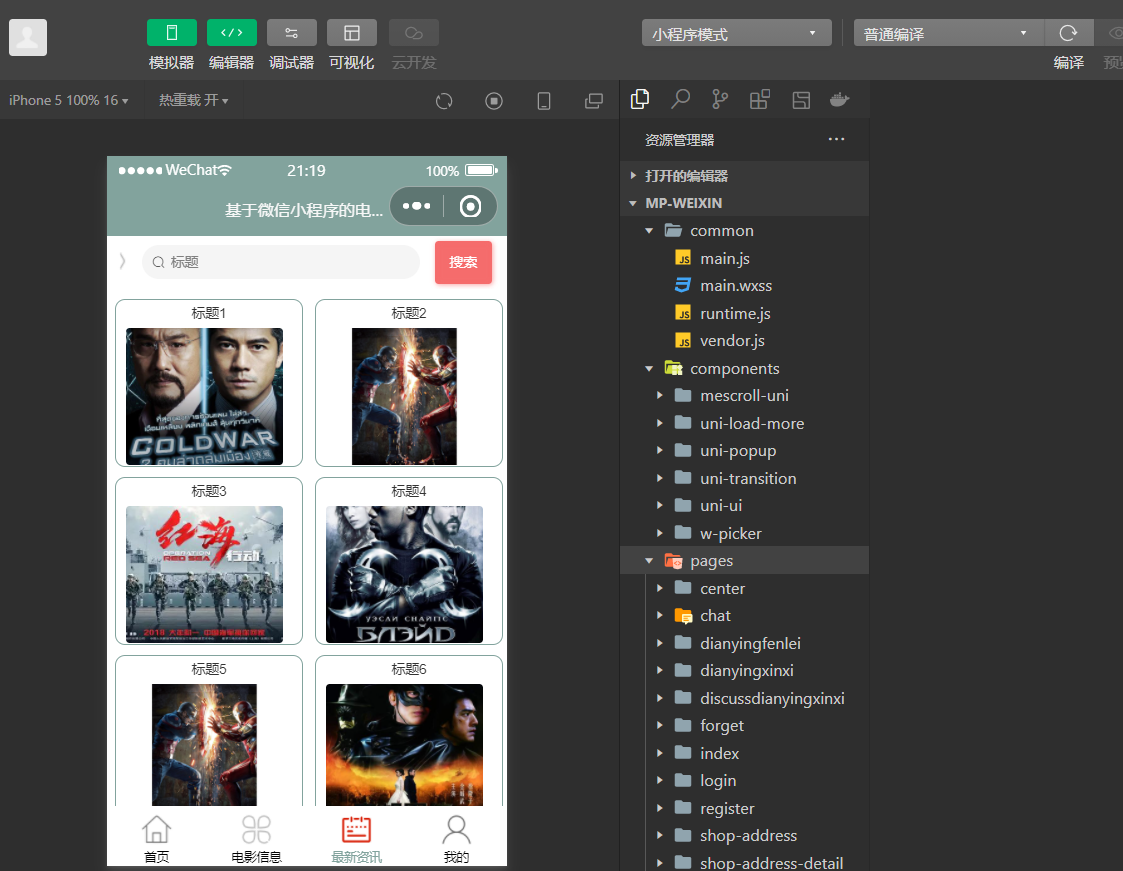The image size is (1123, 871).
Task: Open the 热重载 hot reload dropdown
Action: 193,100
